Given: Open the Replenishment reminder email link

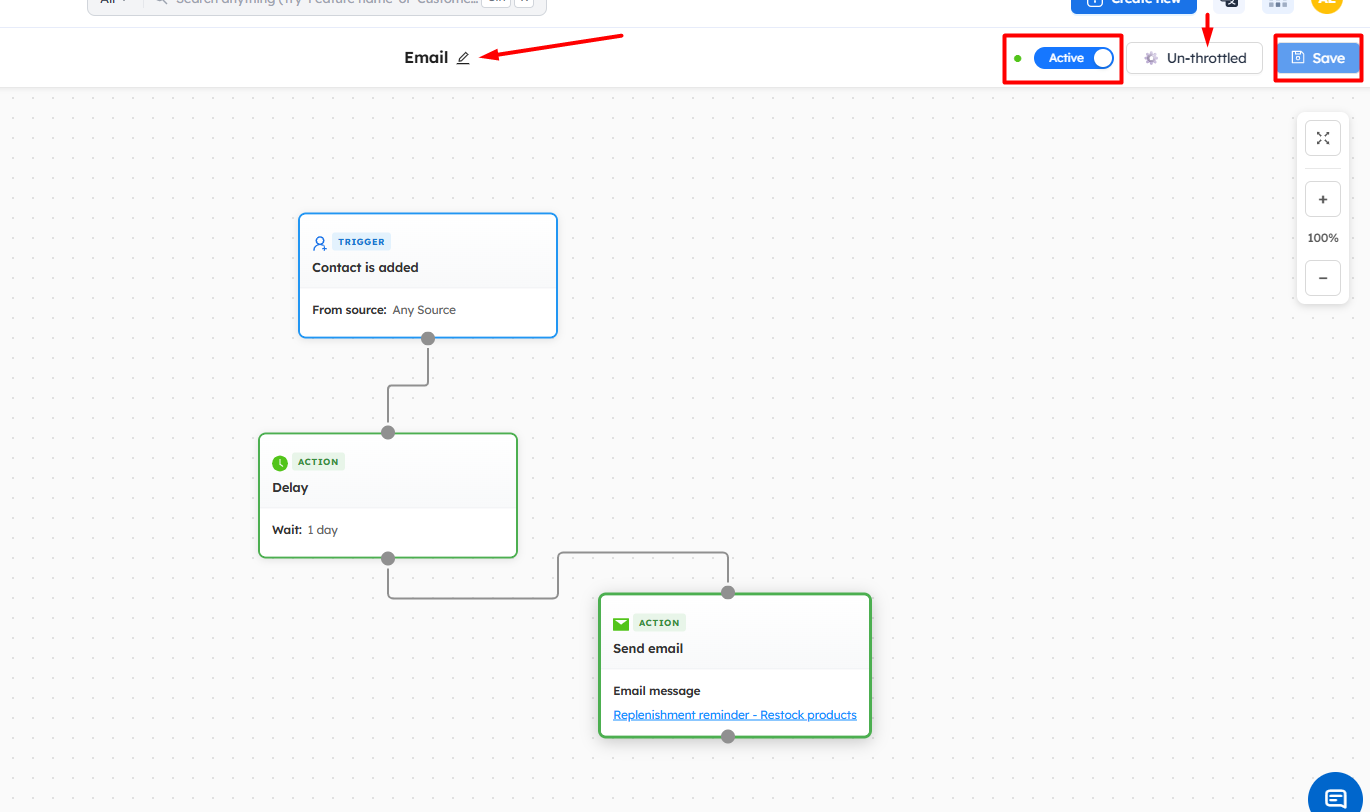Looking at the screenshot, I should (734, 715).
